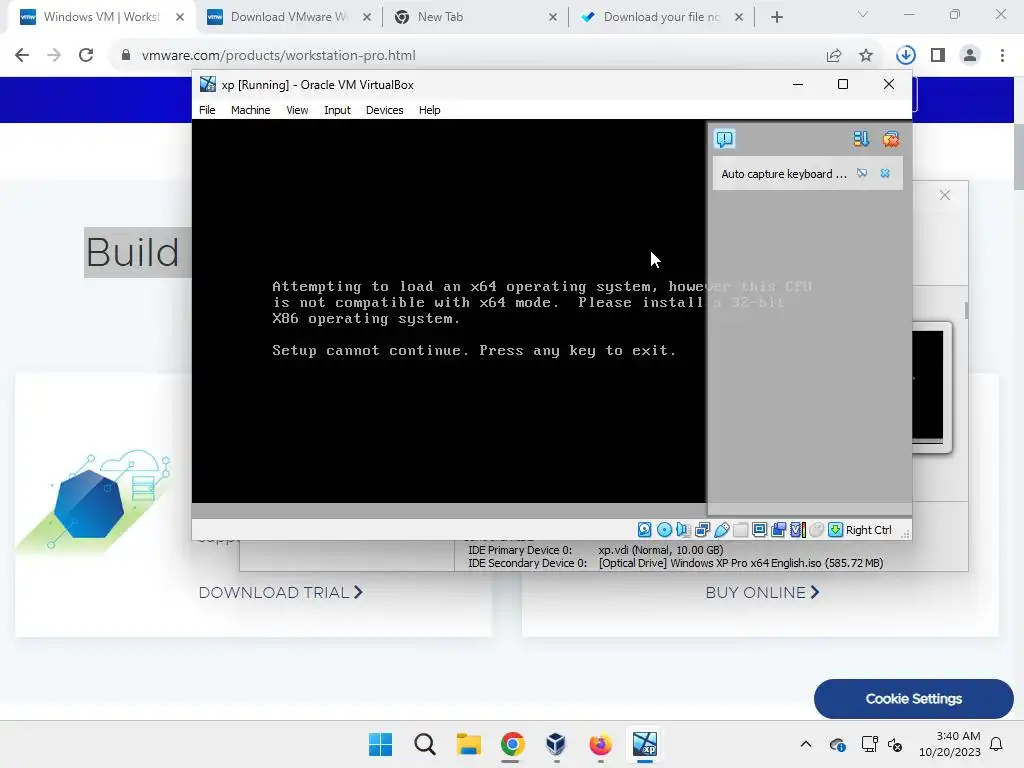1024x768 pixels.
Task: Click inside the black VM display
Action: click(449, 311)
